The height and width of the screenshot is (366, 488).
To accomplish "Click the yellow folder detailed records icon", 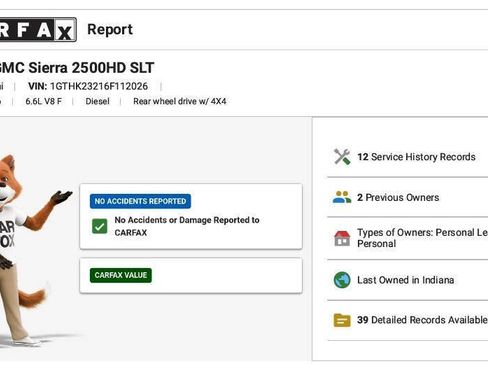I will click(342, 320).
